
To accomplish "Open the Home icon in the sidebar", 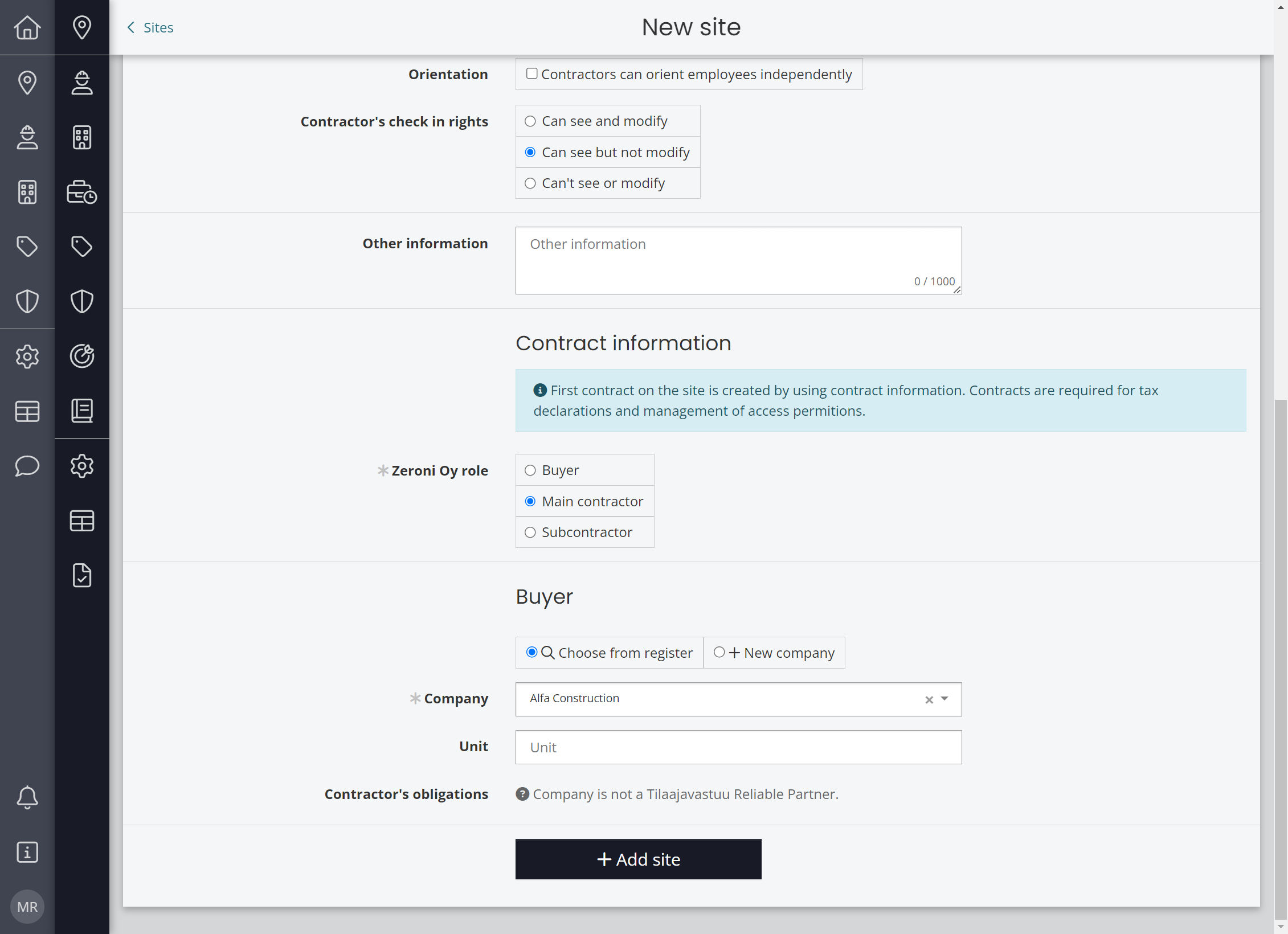I will pyautogui.click(x=27, y=27).
